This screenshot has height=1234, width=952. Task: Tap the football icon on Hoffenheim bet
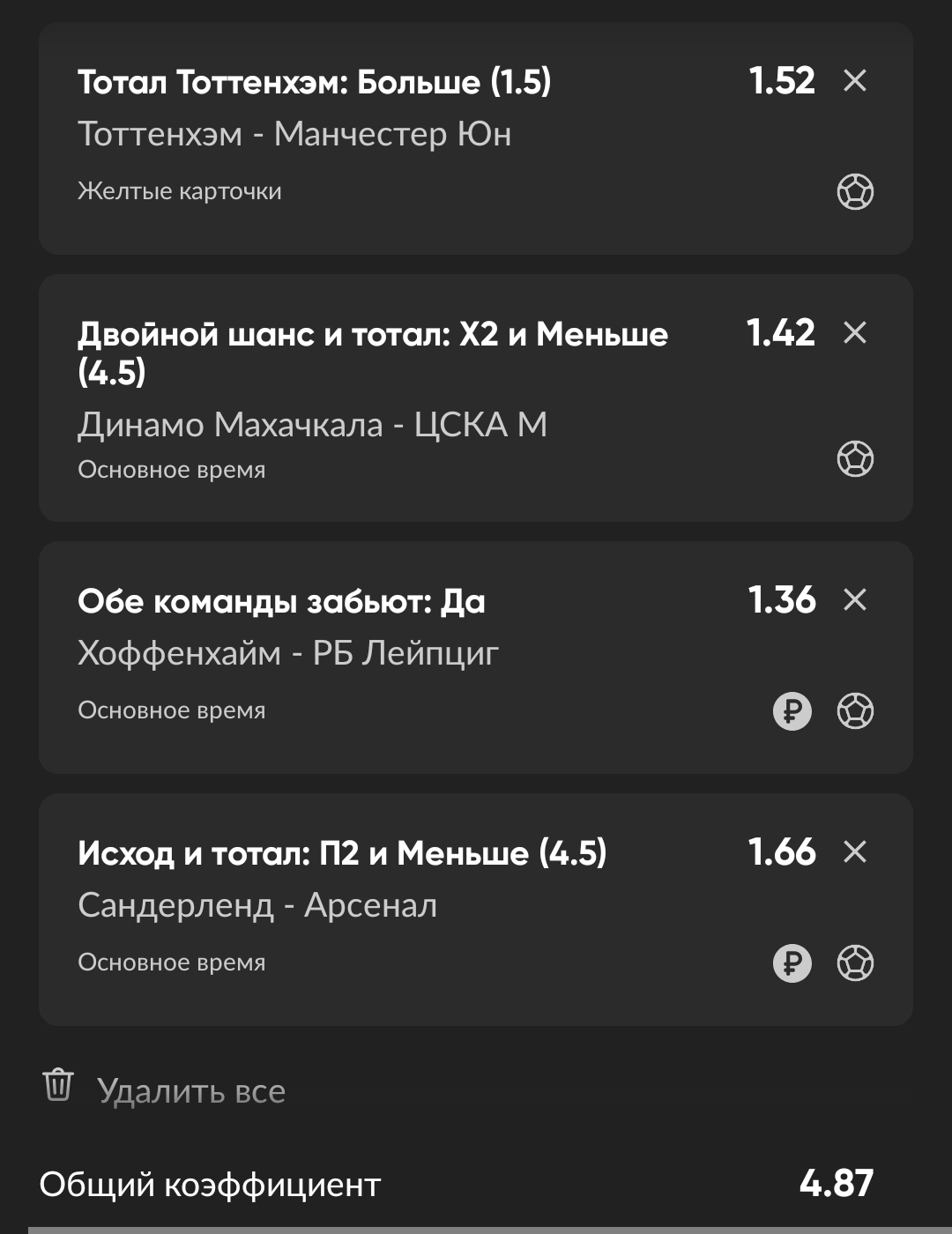(x=855, y=711)
